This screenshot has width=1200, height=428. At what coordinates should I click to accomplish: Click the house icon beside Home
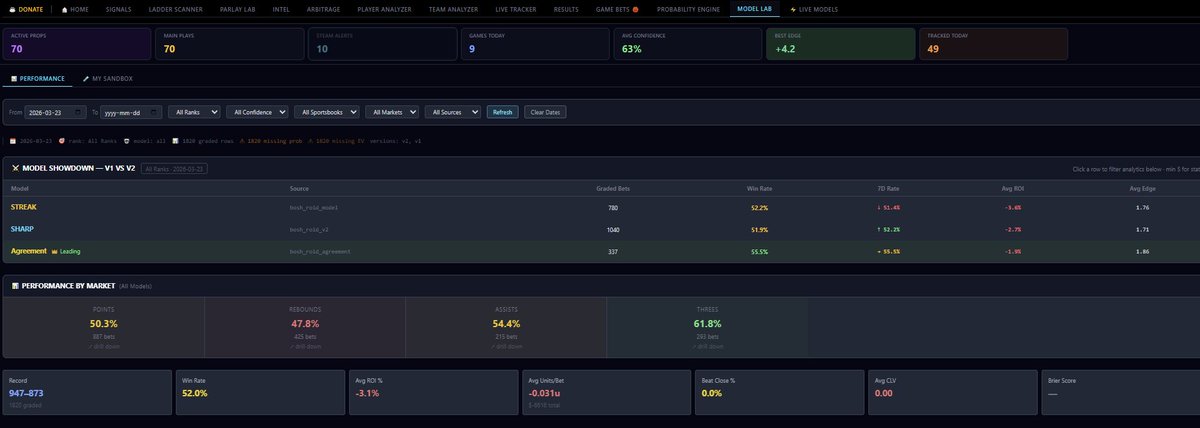tap(65, 9)
